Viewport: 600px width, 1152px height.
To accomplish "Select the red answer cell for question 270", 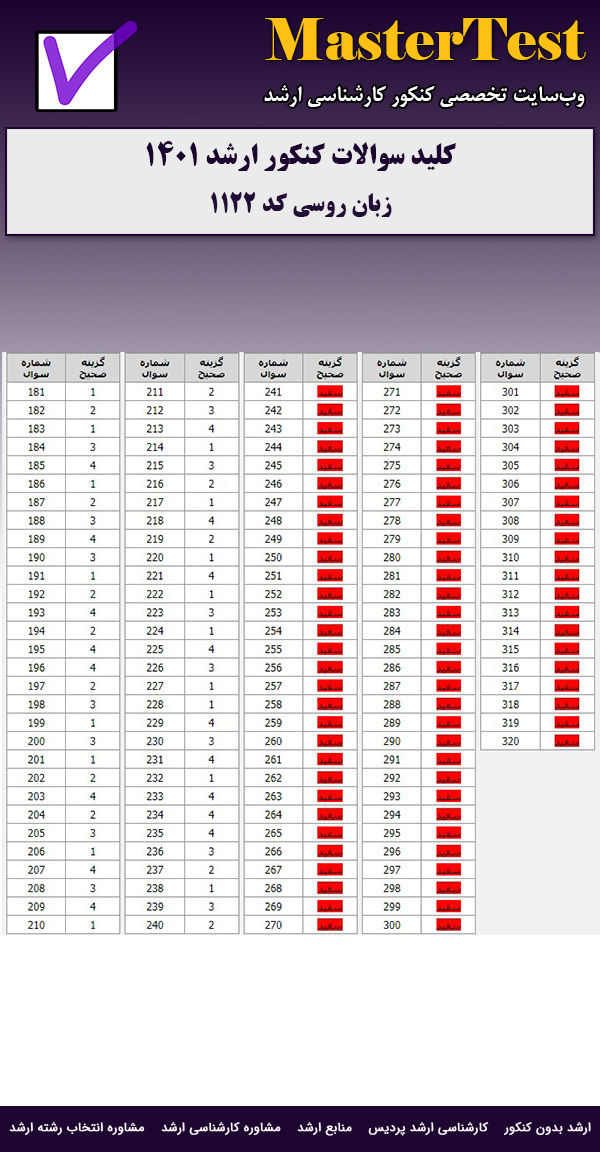I will (329, 925).
